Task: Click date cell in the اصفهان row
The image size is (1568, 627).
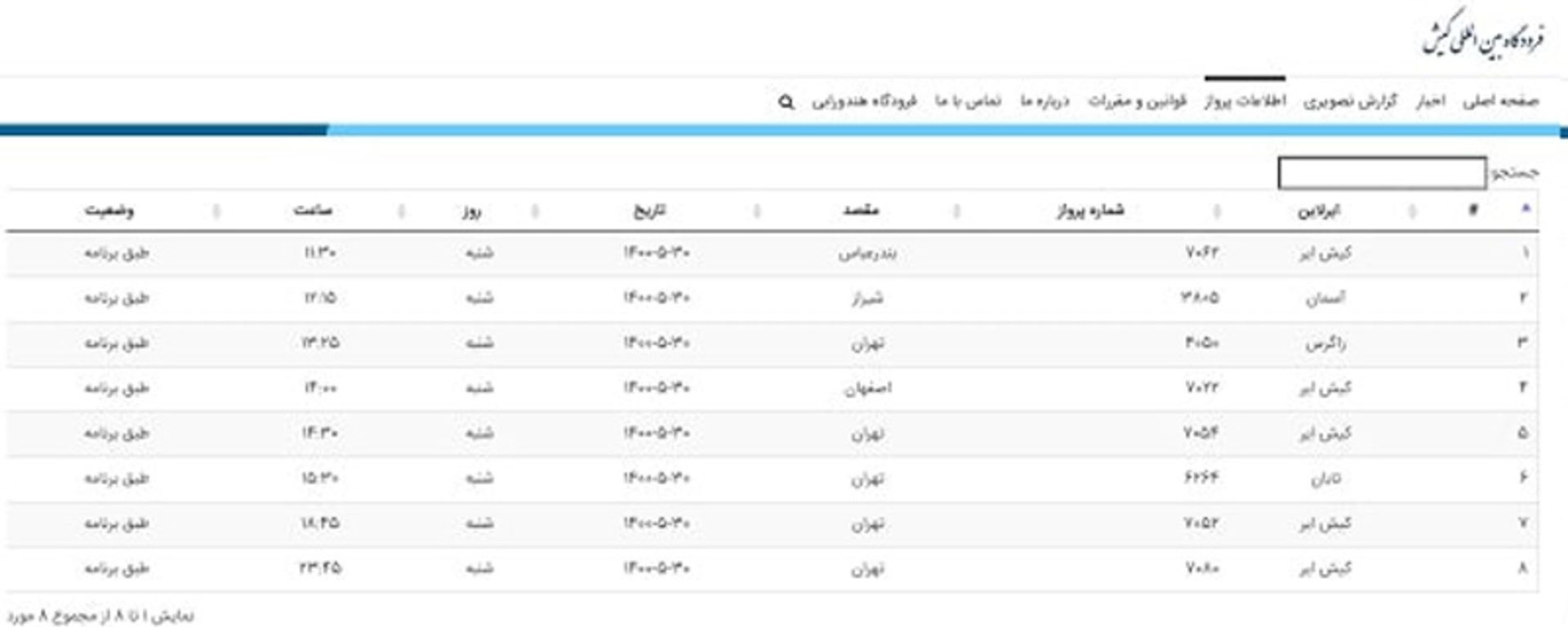Action: point(657,388)
